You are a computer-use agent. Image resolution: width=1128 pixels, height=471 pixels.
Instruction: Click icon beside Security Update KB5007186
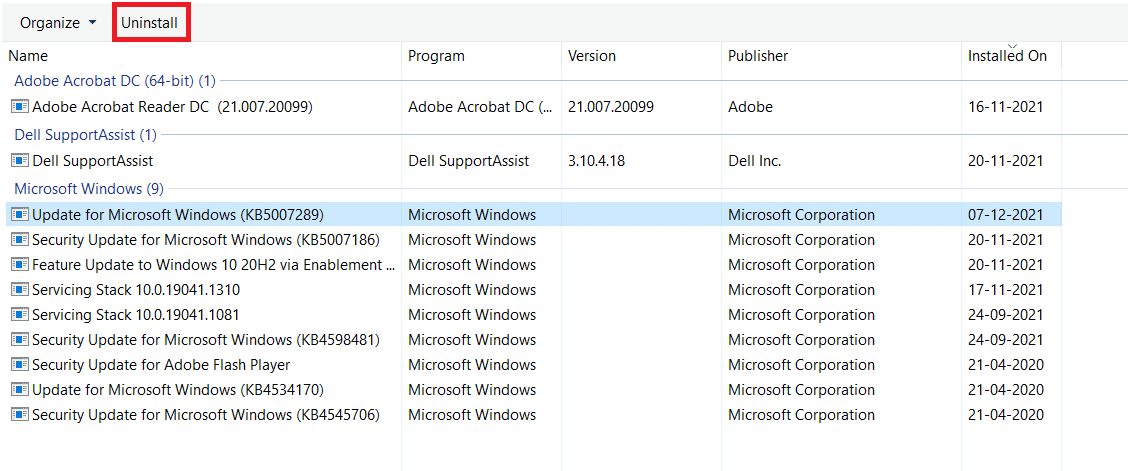(19, 240)
